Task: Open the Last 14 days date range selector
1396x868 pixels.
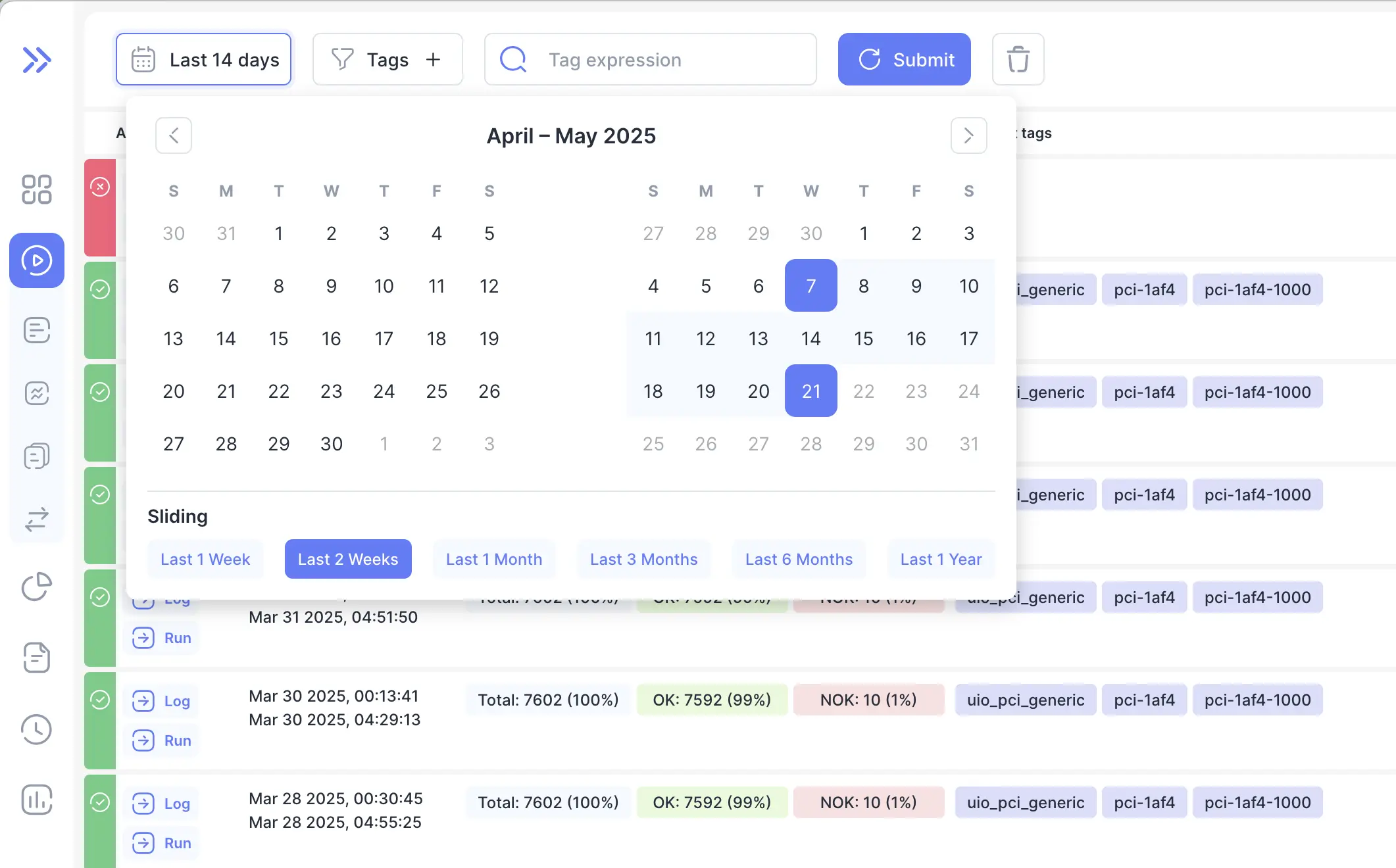Action: [203, 59]
